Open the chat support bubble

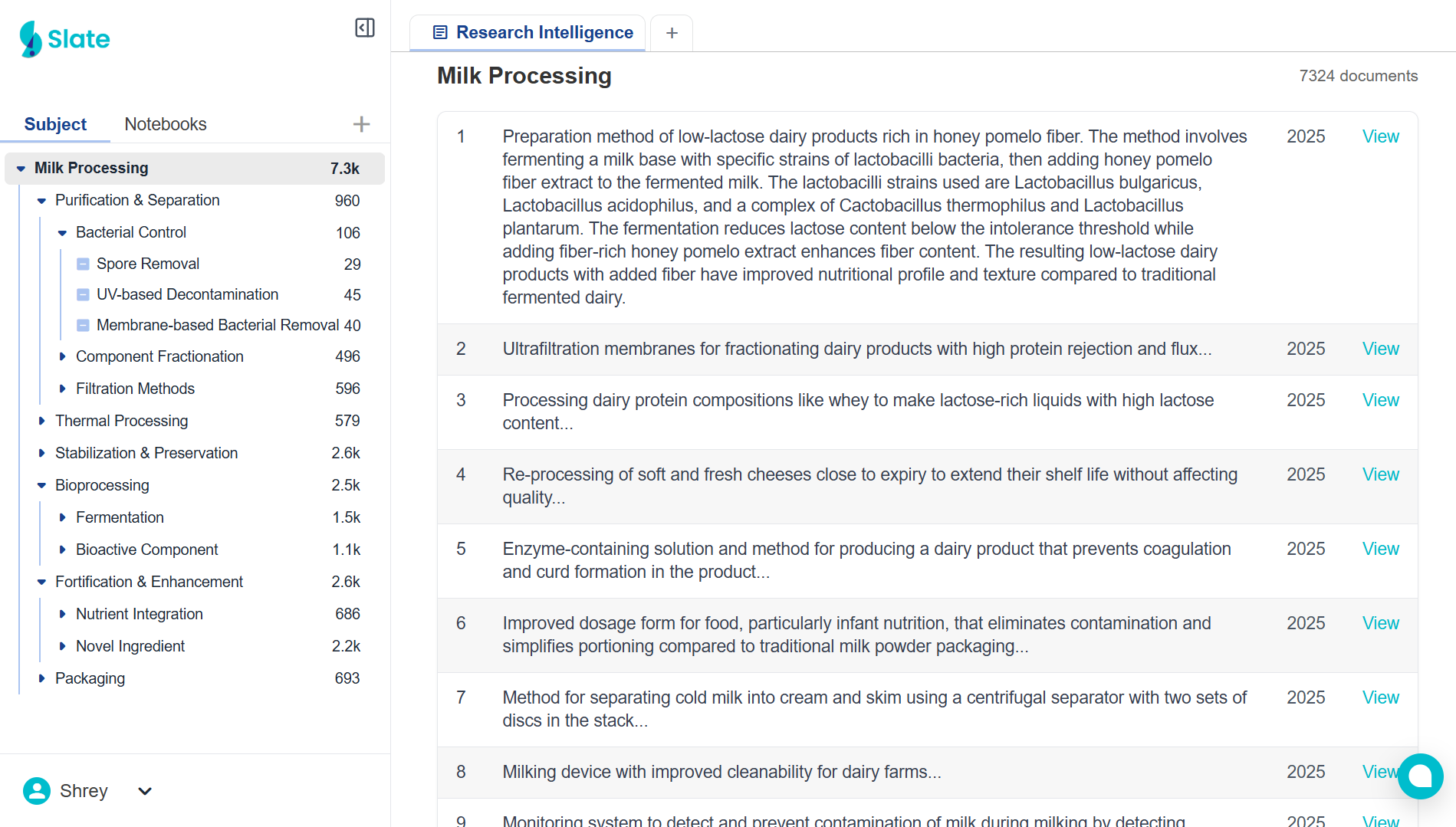click(1420, 776)
